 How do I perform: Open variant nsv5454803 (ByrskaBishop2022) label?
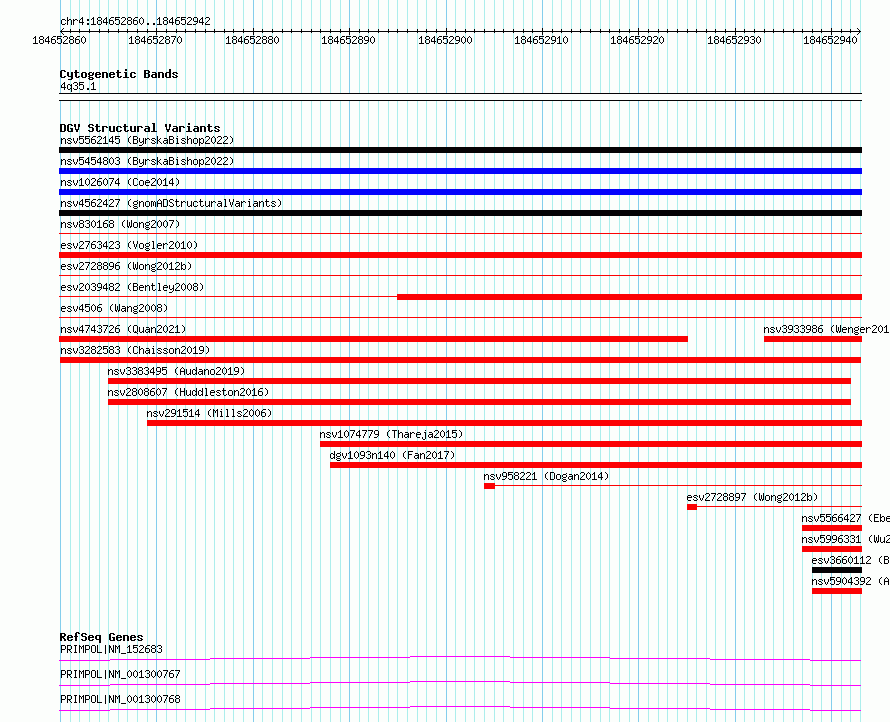147,161
